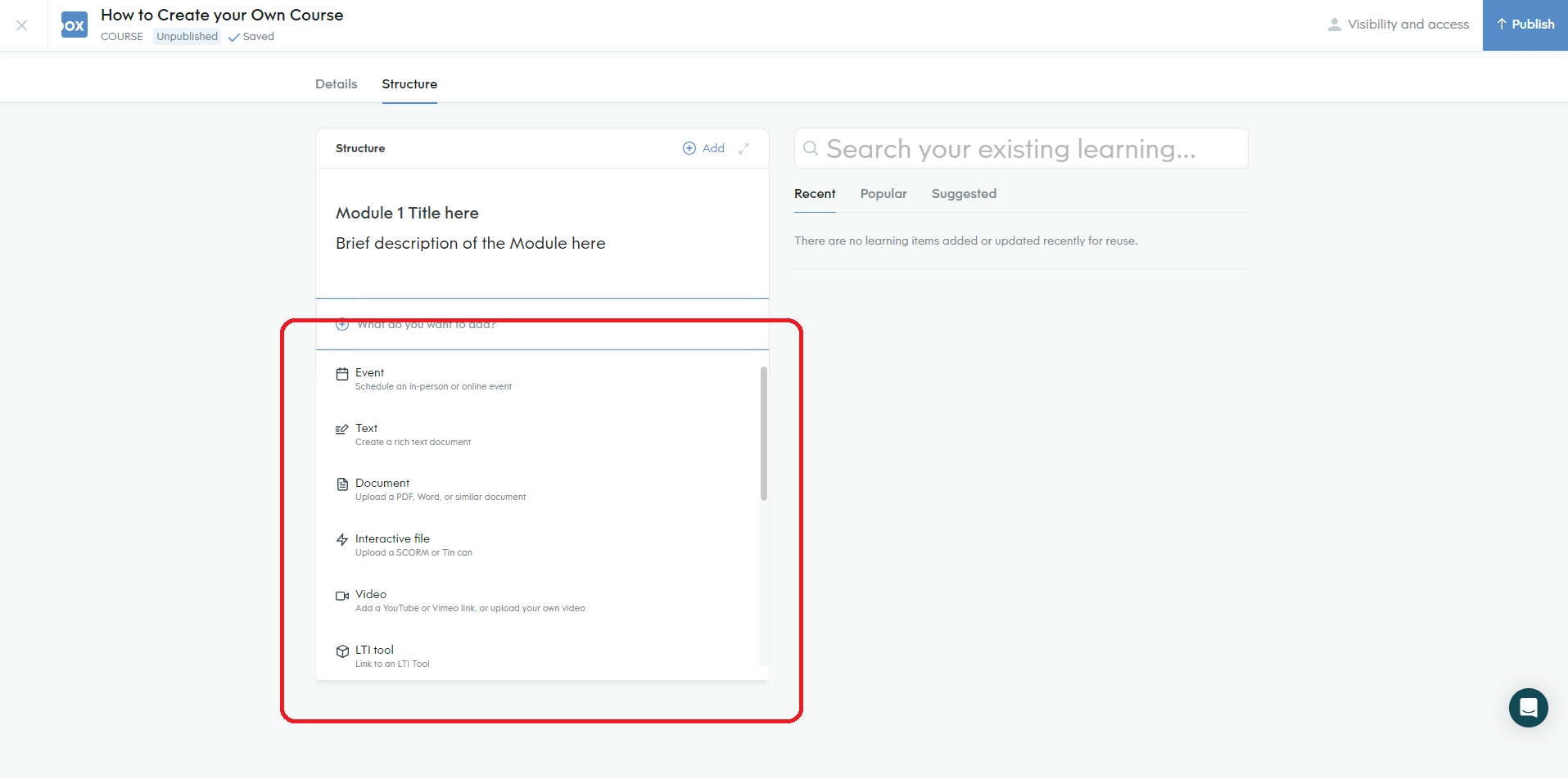Close the course editor with X
Image resolution: width=1568 pixels, height=779 pixels.
[22, 25]
